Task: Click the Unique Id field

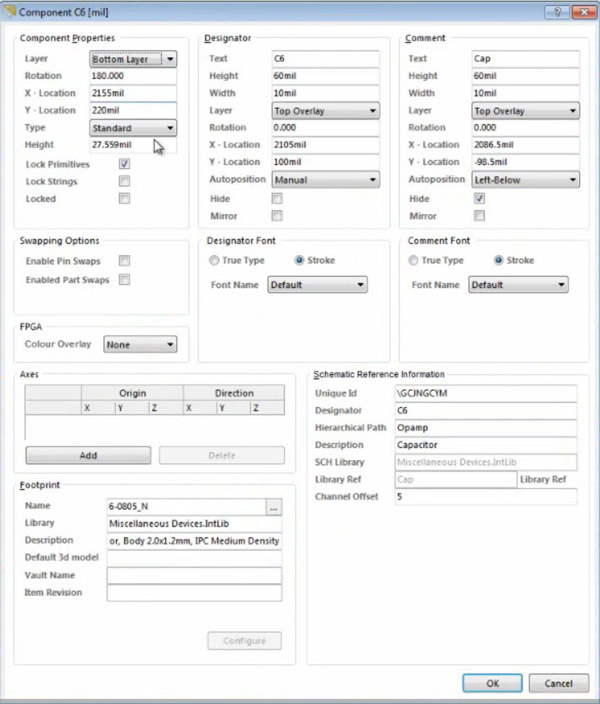Action: pos(486,393)
